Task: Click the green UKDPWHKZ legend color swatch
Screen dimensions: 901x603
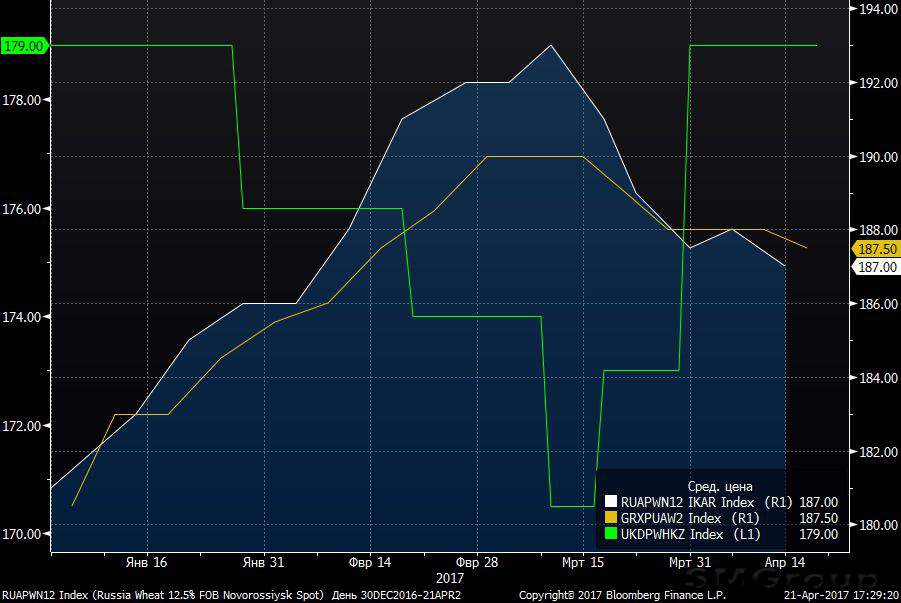Action: (x=612, y=535)
